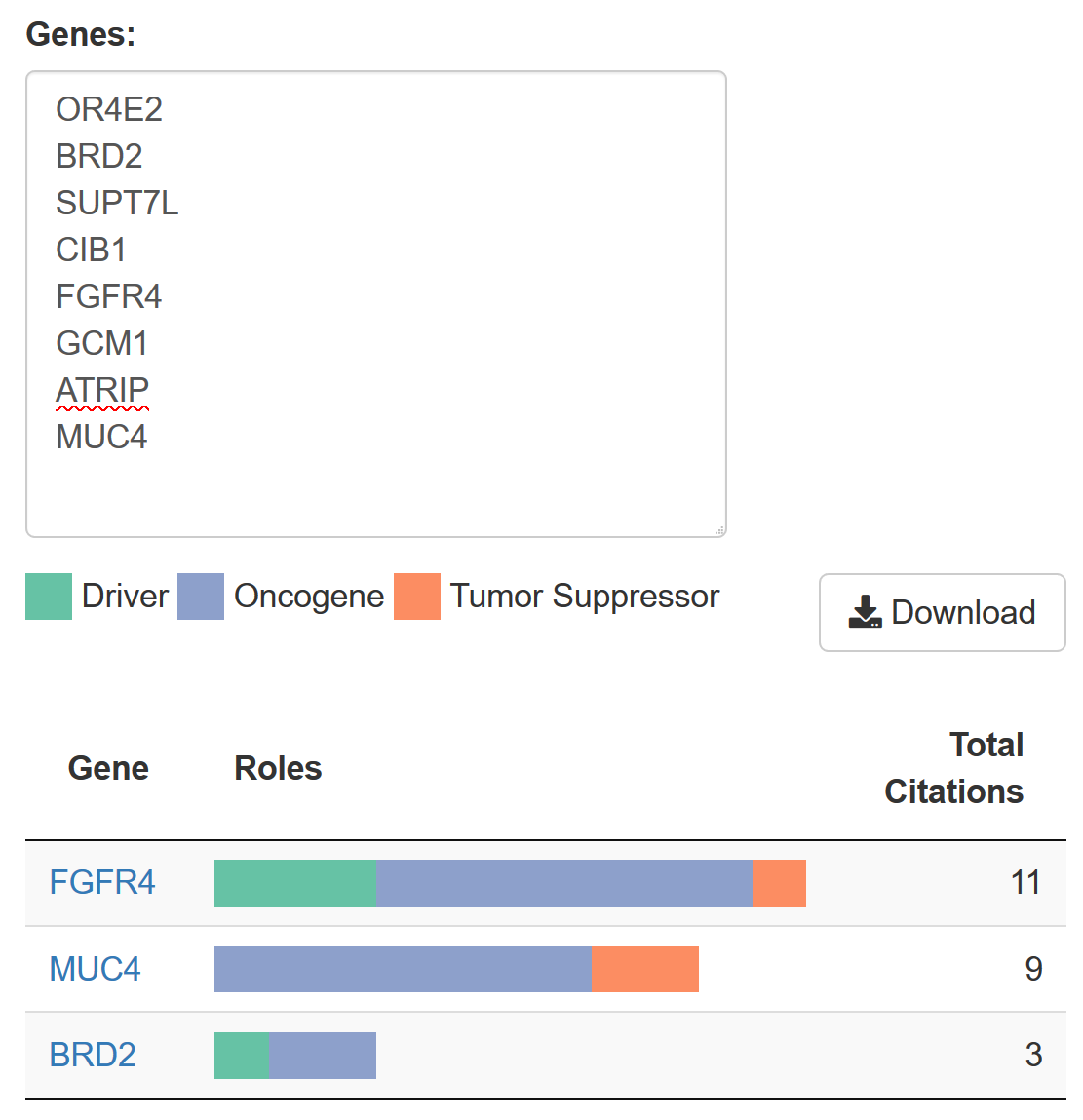Click the Gene column header
This screenshot has height=1120, width=1083.
coord(108,768)
